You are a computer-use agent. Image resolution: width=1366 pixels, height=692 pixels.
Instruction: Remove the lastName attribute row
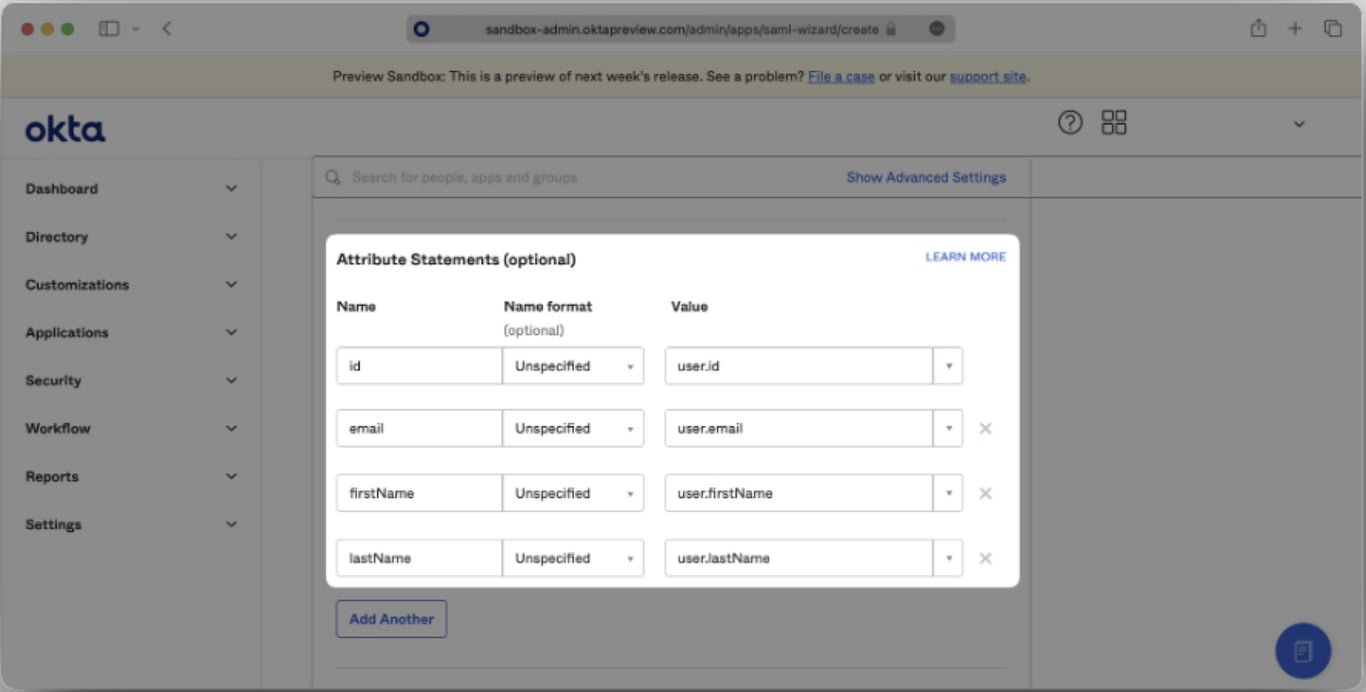[x=985, y=558]
